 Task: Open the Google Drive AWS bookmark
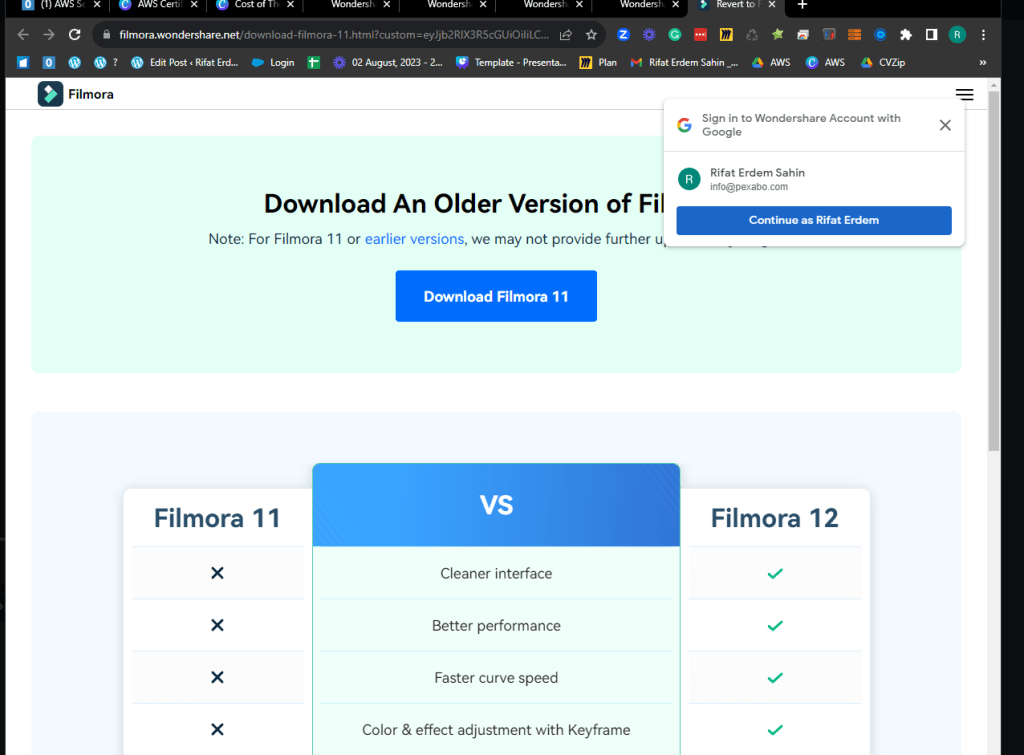[x=771, y=63]
